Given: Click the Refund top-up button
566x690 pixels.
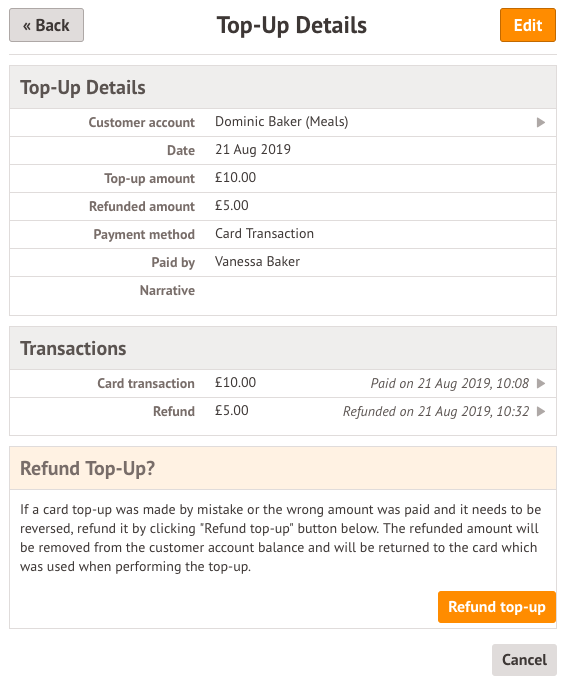Looking at the screenshot, I should [496, 607].
